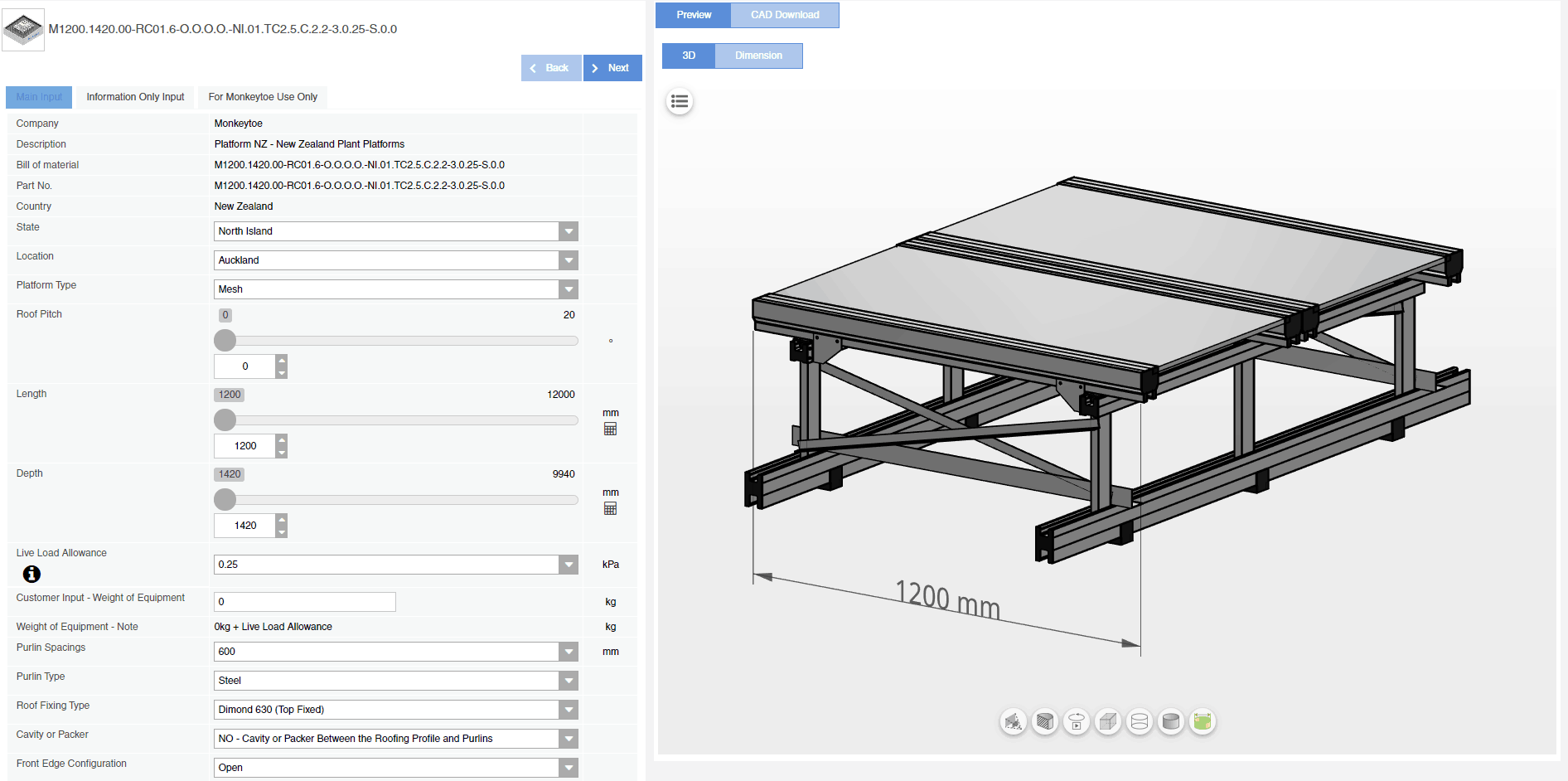Screen dimensions: 1568x781
Task: Click the Next button
Action: [612, 67]
